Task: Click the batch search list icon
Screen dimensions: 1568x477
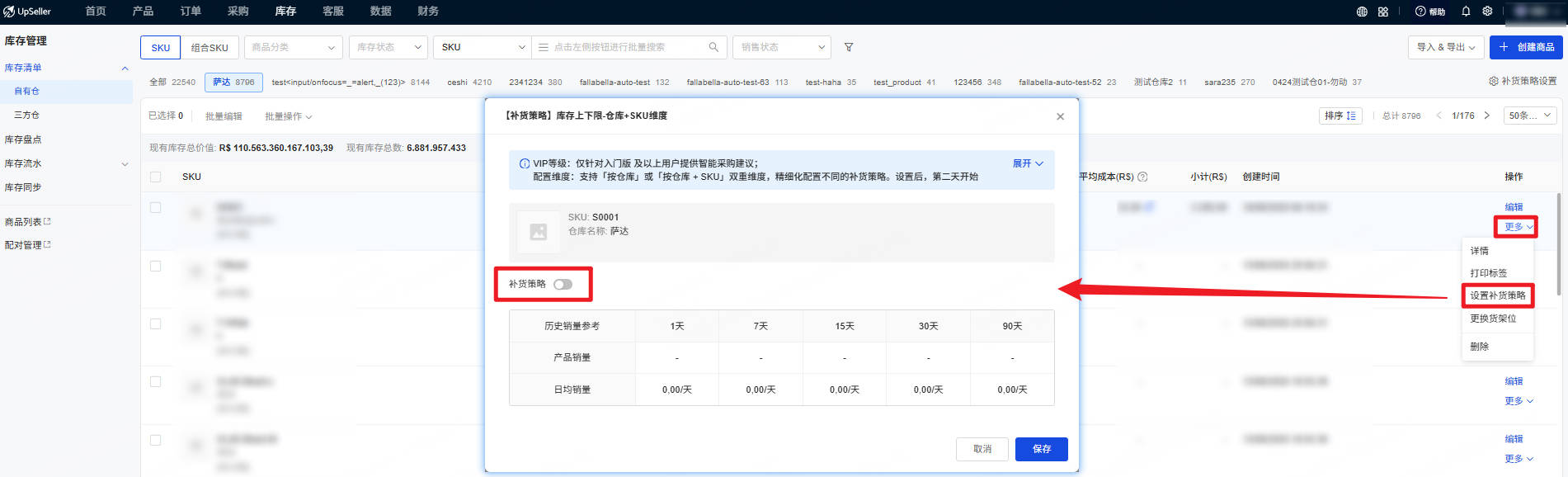Action: pos(544,47)
